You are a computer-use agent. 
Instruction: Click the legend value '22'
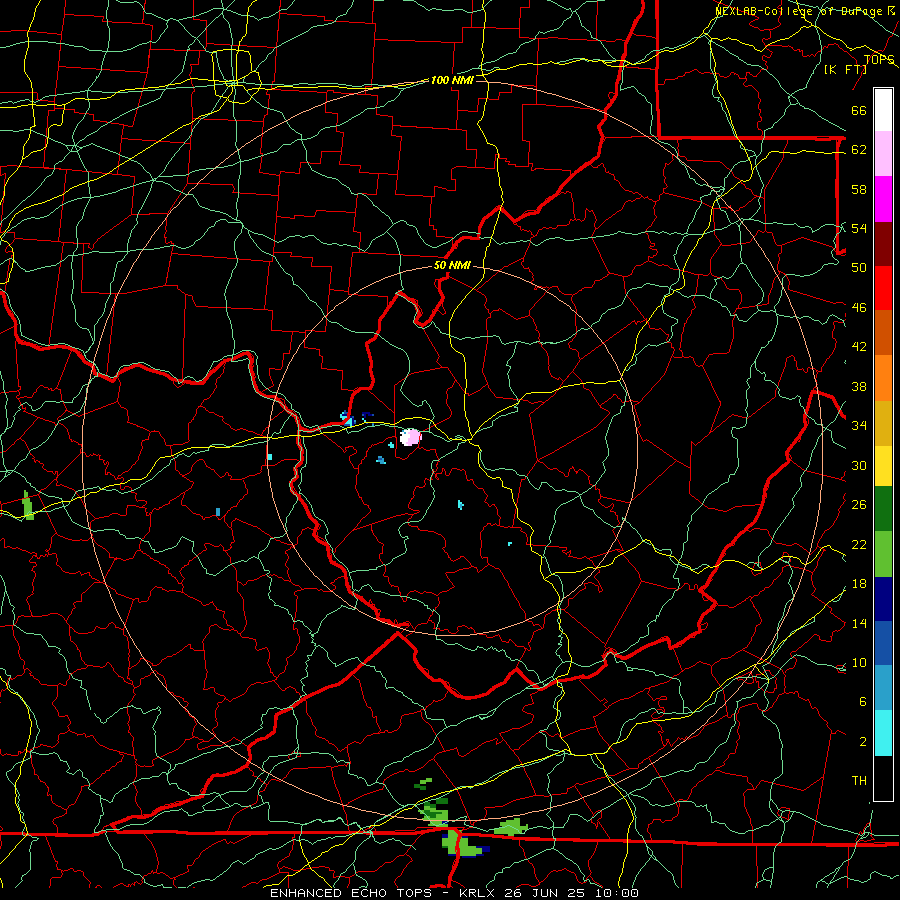[859, 544]
